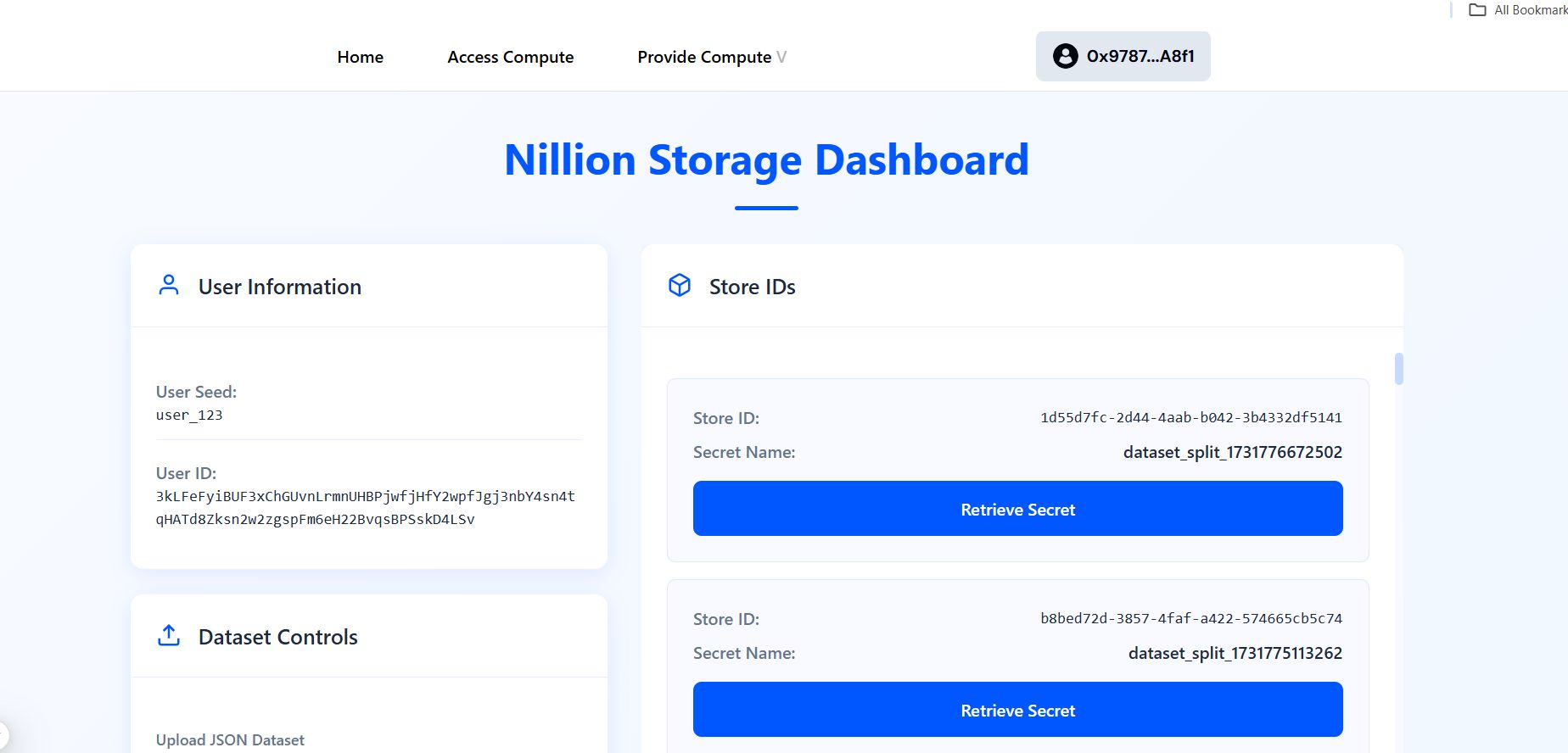Click the user seed value user_123
The height and width of the screenshot is (753, 1568).
click(189, 416)
